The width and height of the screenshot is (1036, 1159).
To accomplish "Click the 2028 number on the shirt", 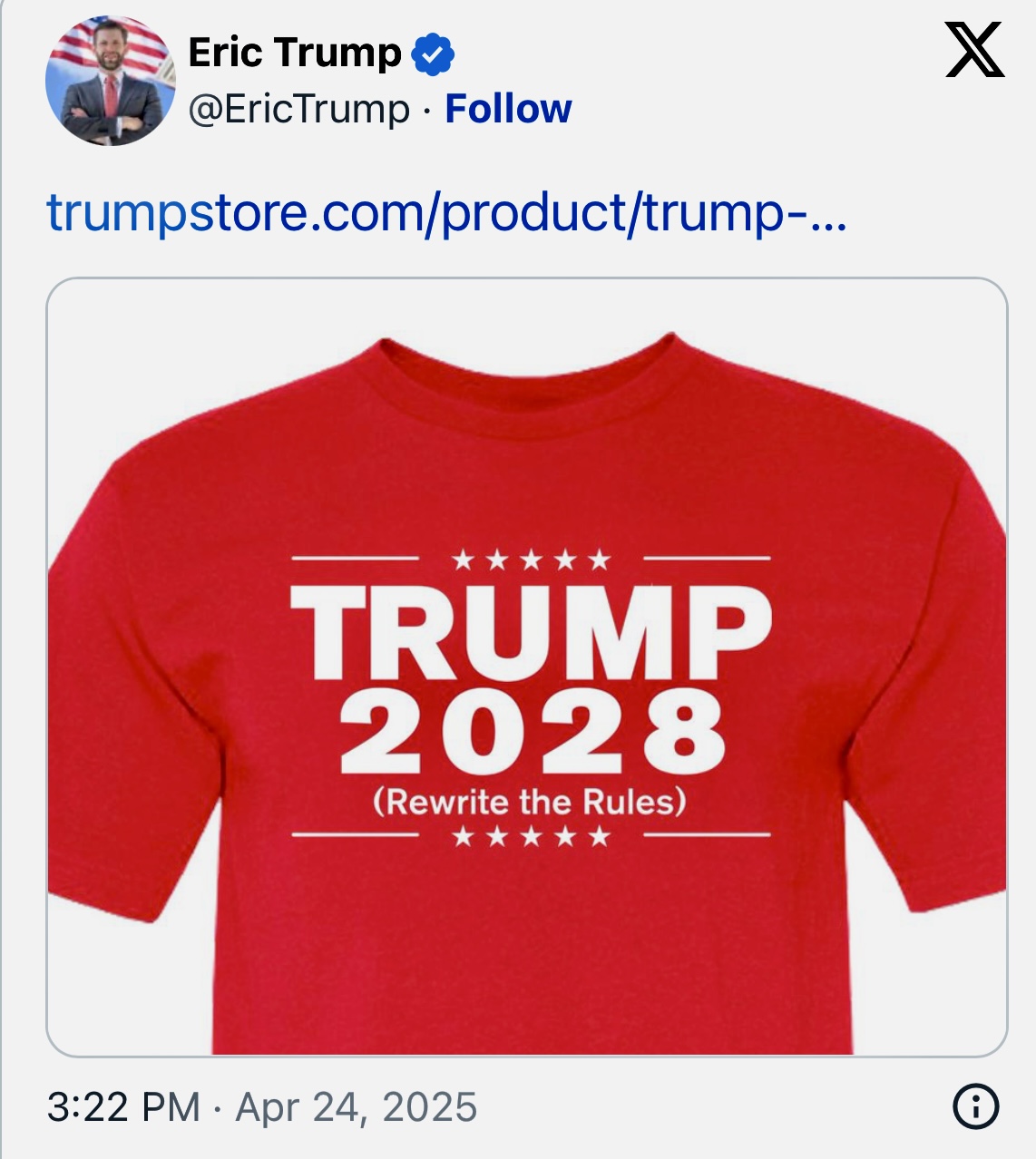I will [x=533, y=730].
